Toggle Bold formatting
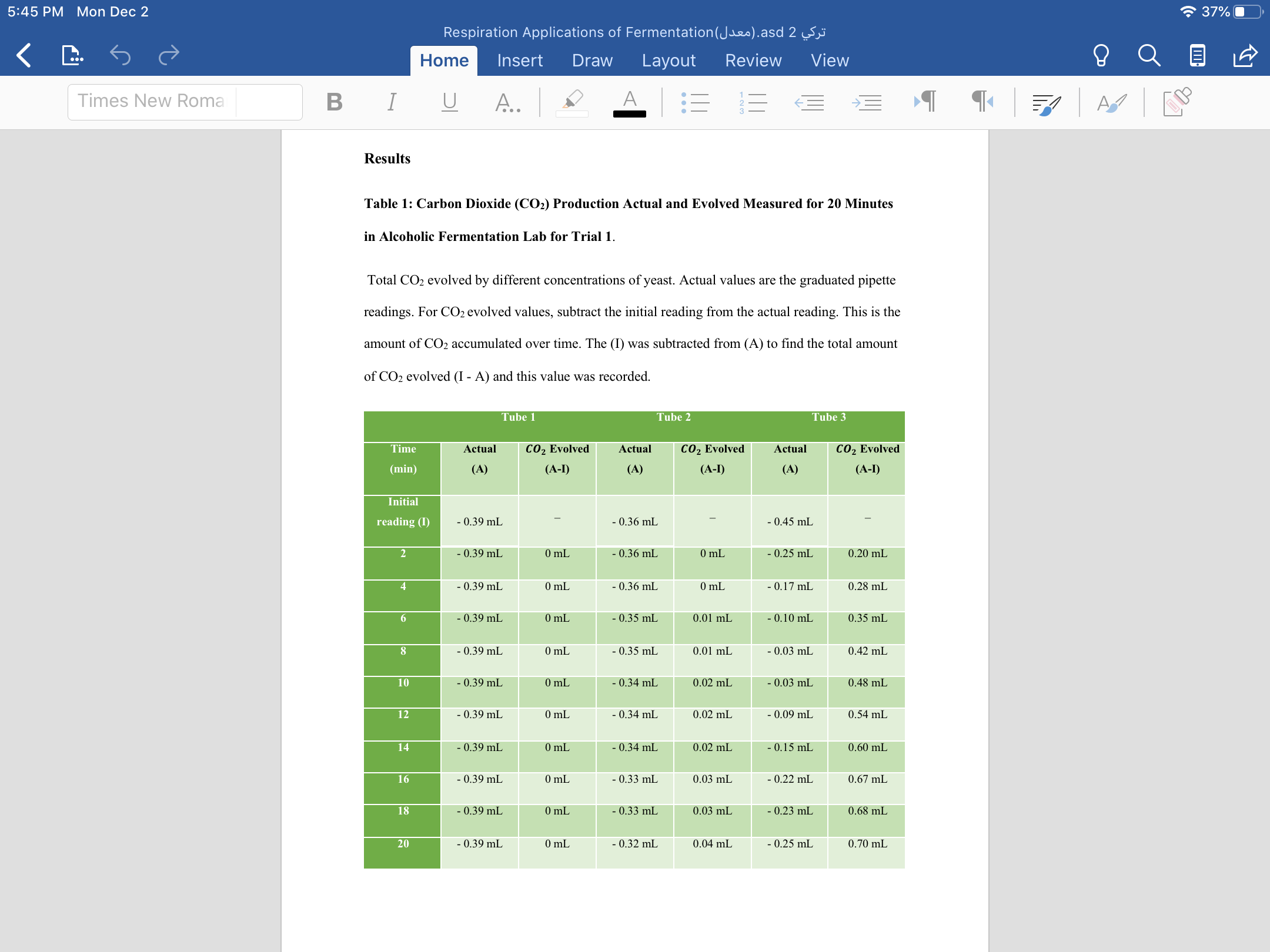The width and height of the screenshot is (1270, 952). (334, 102)
